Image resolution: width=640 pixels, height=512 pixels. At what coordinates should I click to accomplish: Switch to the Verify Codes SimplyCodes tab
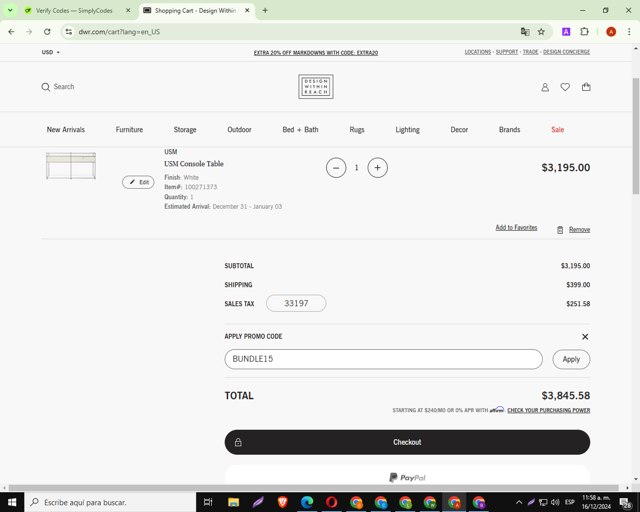(x=73, y=11)
